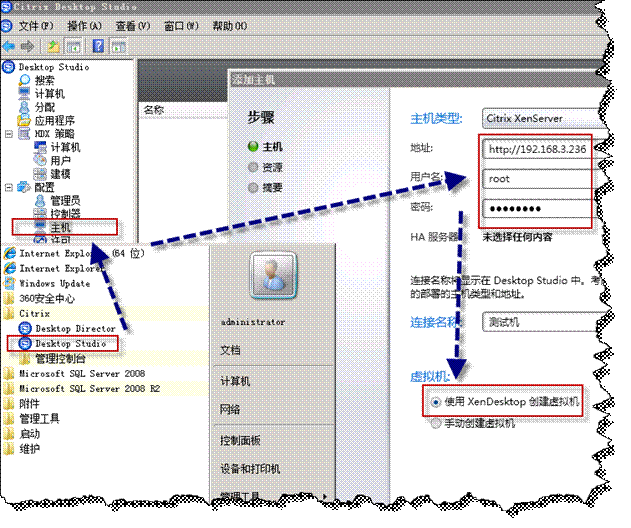Open 计算机 from Start menu right pane
The height and width of the screenshot is (528, 631).
coord(235,381)
